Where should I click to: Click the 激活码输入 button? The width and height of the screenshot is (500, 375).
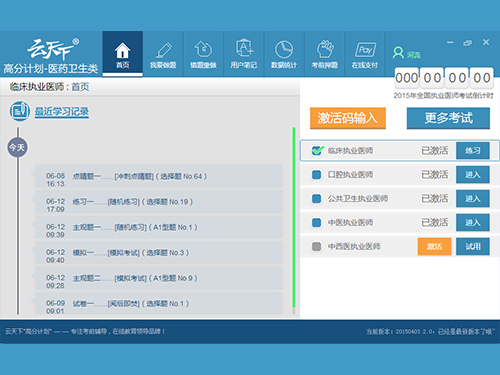pos(348,118)
